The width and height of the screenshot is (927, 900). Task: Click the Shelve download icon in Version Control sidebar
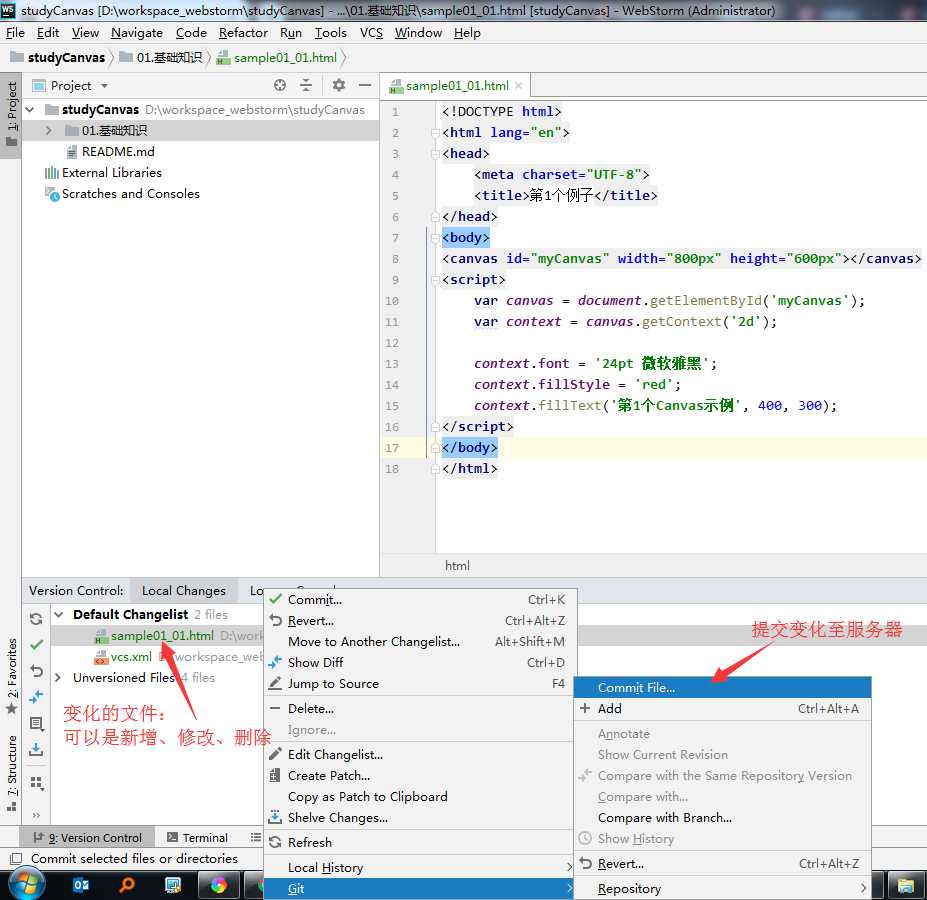(36, 750)
